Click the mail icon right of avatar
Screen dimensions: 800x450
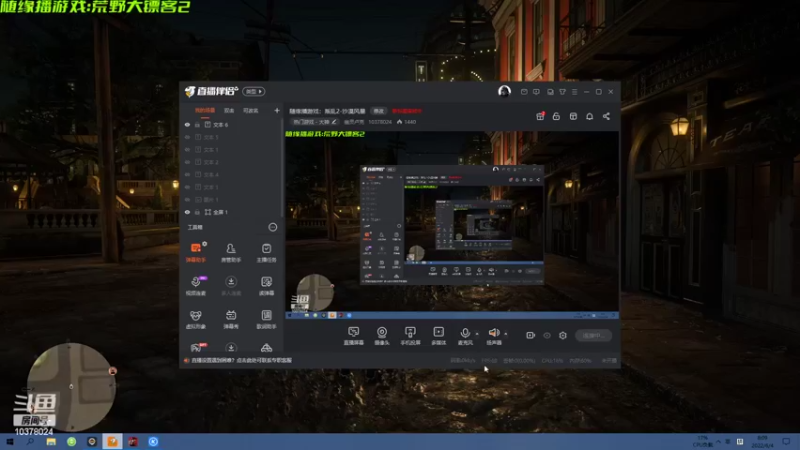pyautogui.click(x=524, y=92)
